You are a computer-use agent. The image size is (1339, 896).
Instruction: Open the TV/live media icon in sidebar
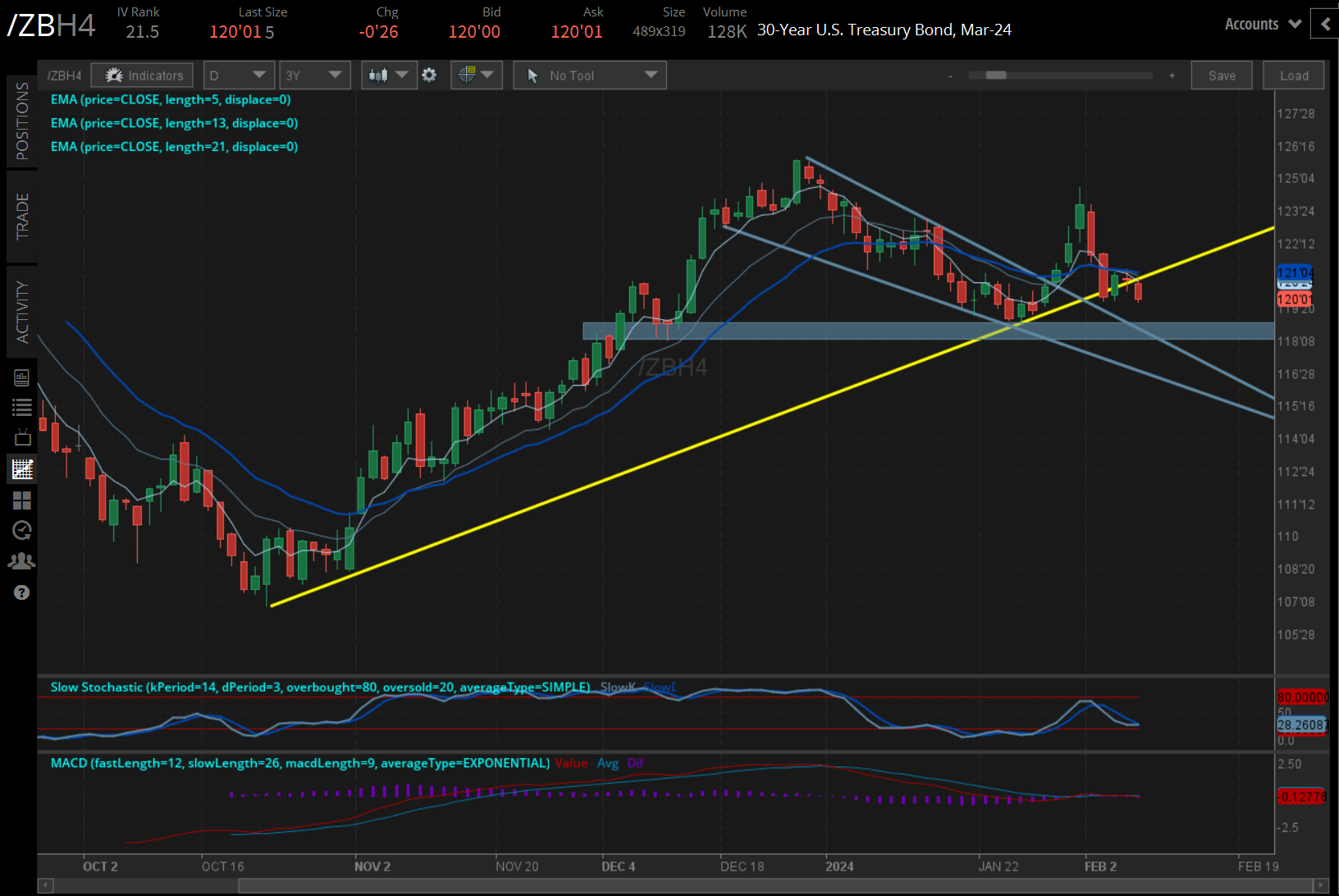pyautogui.click(x=22, y=437)
